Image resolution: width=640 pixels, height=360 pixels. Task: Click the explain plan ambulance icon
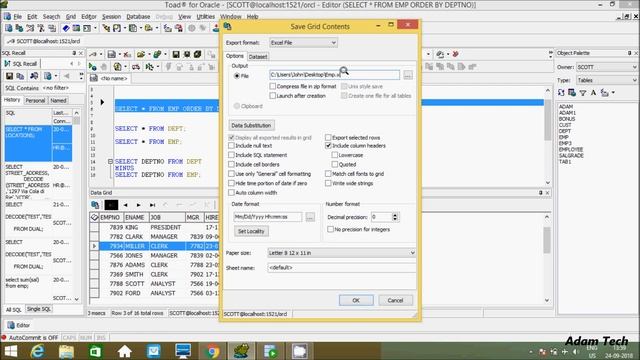[x=136, y=67]
